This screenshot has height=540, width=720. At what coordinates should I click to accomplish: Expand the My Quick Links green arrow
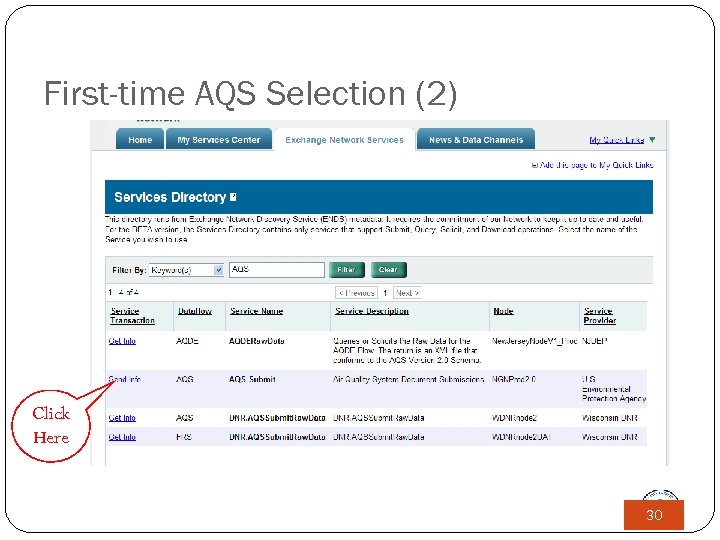(652, 140)
